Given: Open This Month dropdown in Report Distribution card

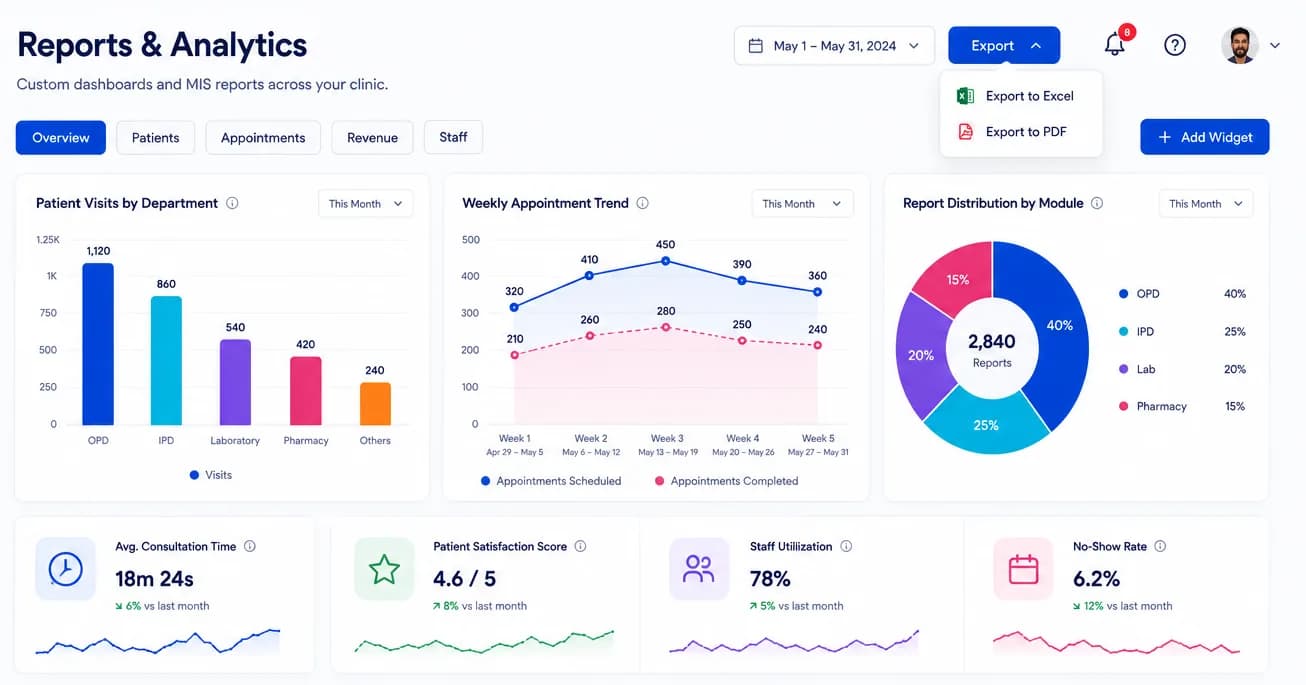Looking at the screenshot, I should [1206, 203].
